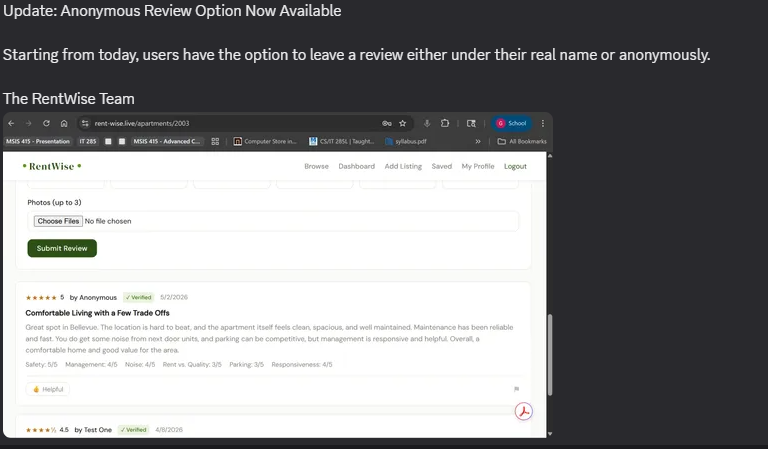Open Add Listing in RentWise nav
Image resolution: width=768 pixels, height=449 pixels.
point(403,166)
